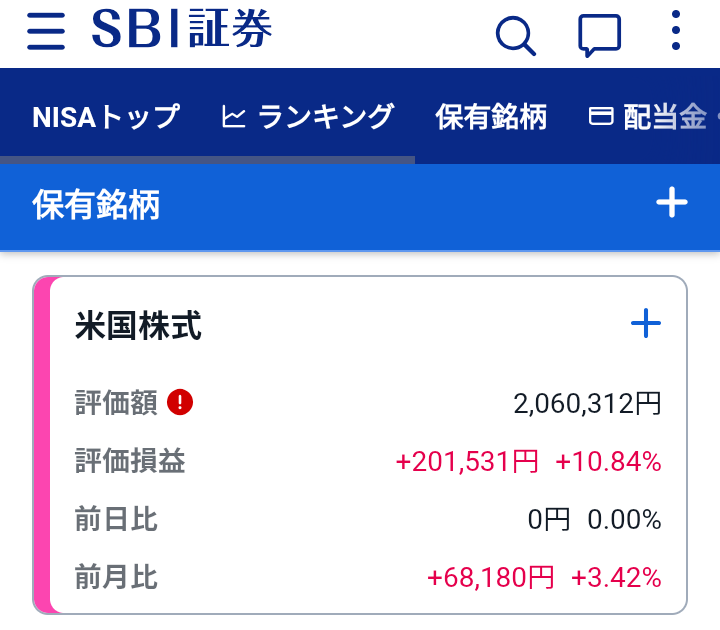Open the hamburger menu

[46, 31]
